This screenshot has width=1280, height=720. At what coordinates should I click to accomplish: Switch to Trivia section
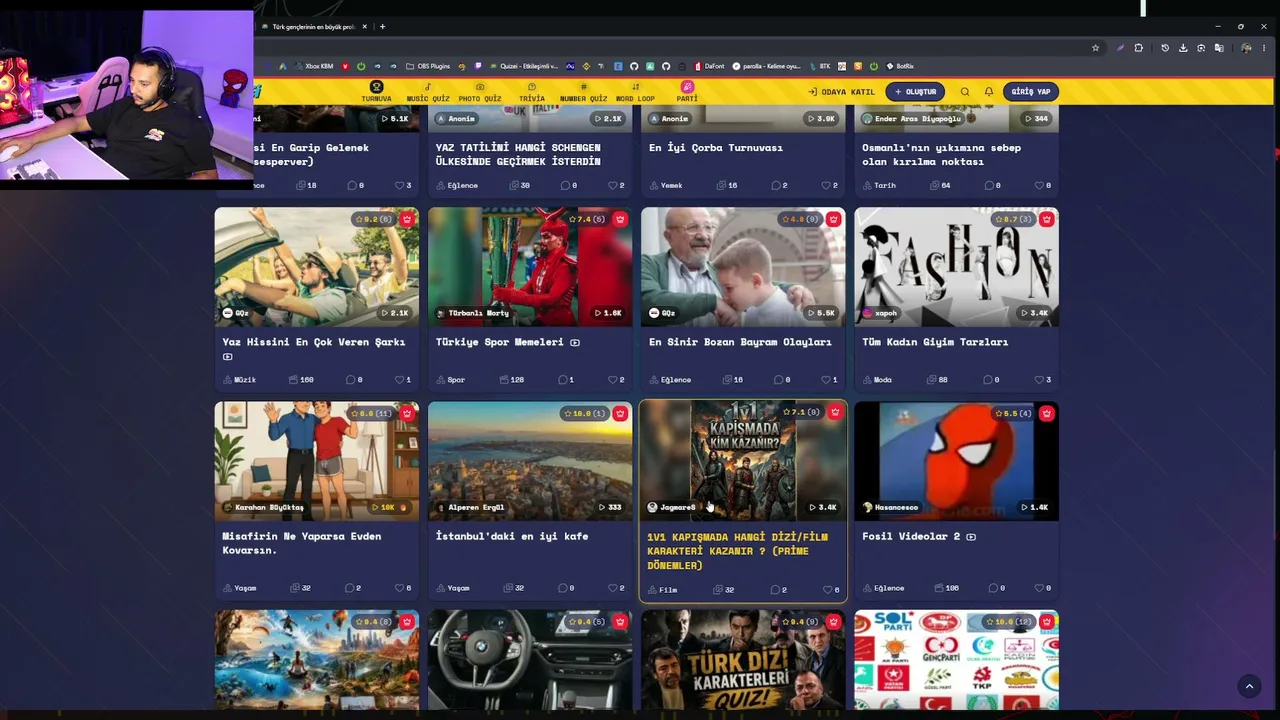(x=532, y=91)
